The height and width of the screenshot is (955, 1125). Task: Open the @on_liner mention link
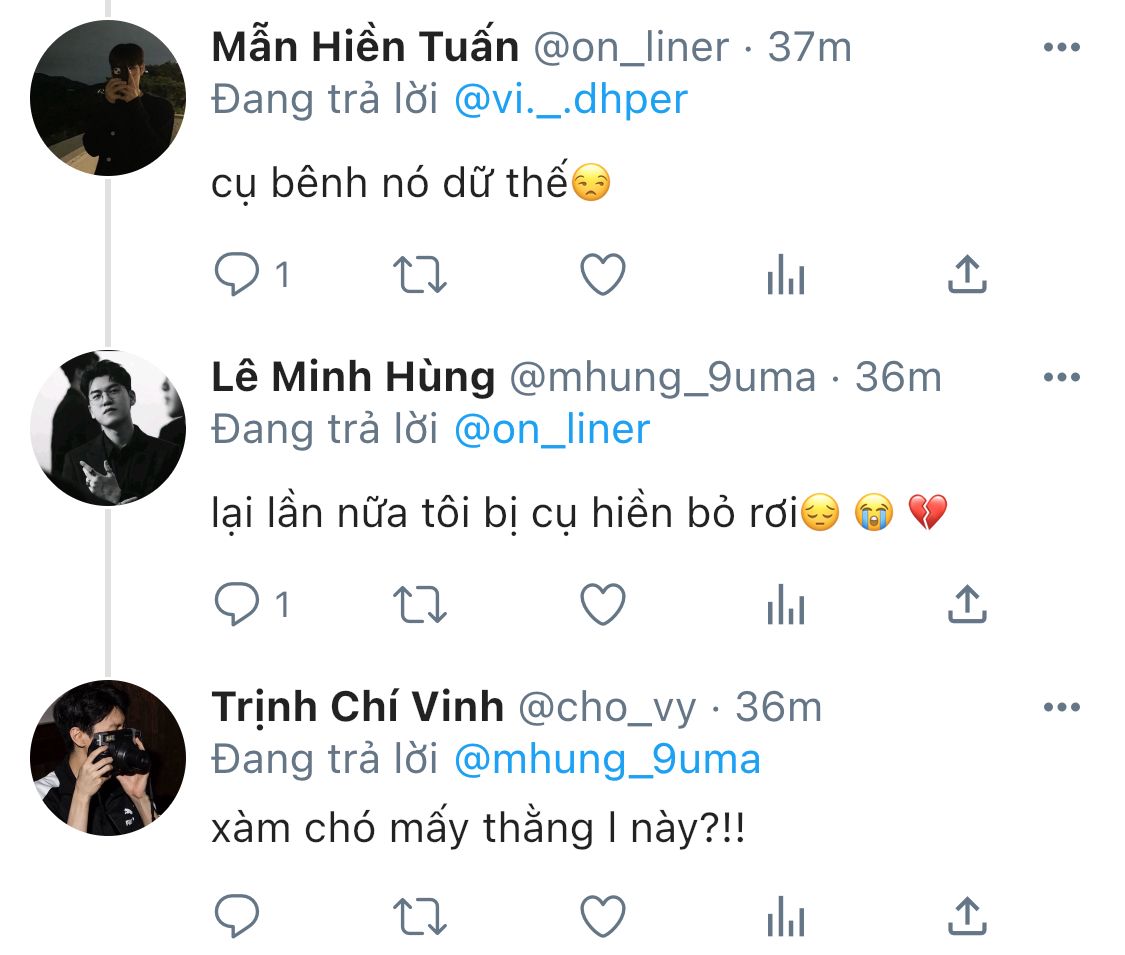551,429
